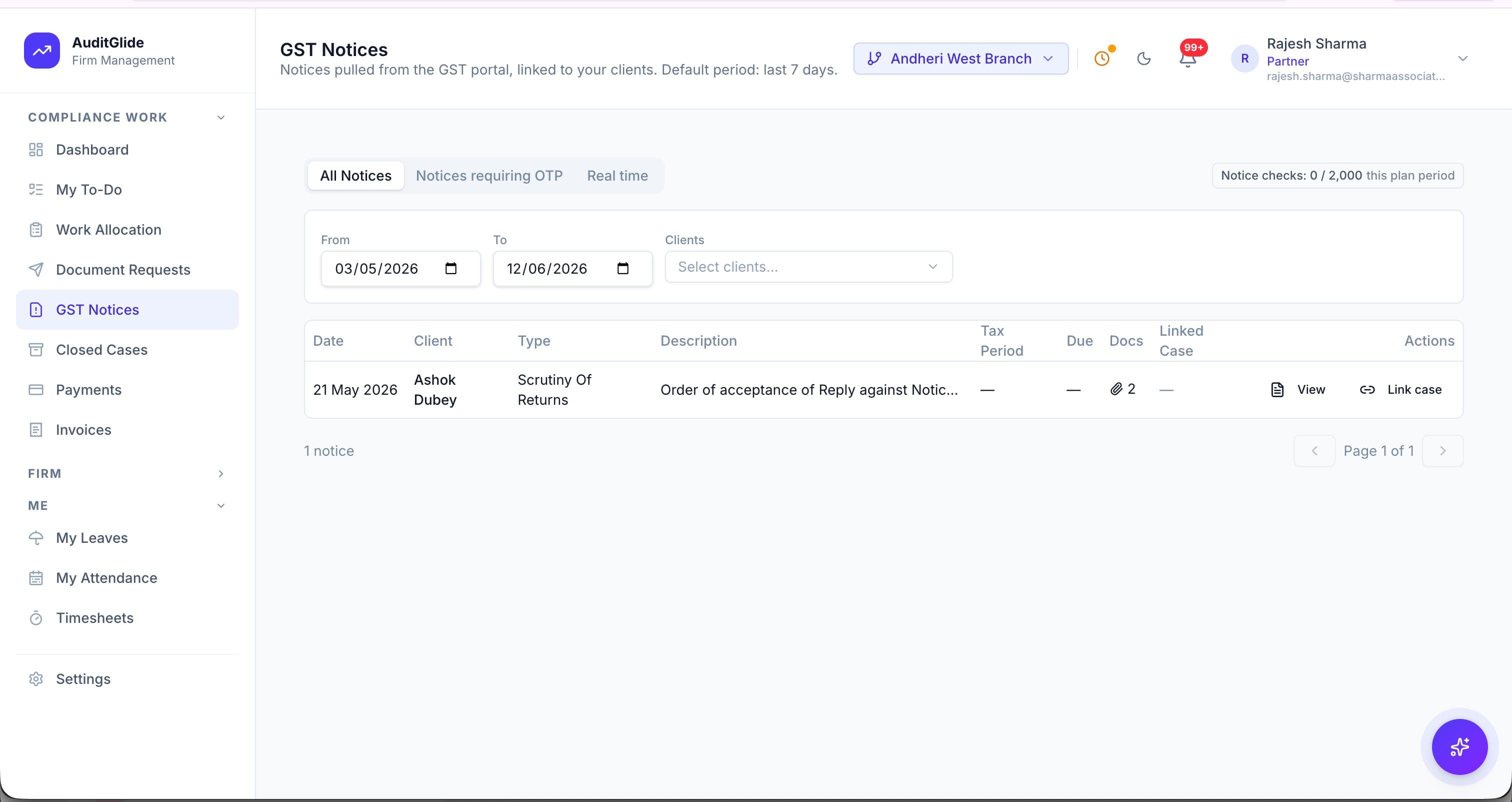The height and width of the screenshot is (802, 1512).
Task: Open the Dashboard grid icon
Action: point(36,150)
